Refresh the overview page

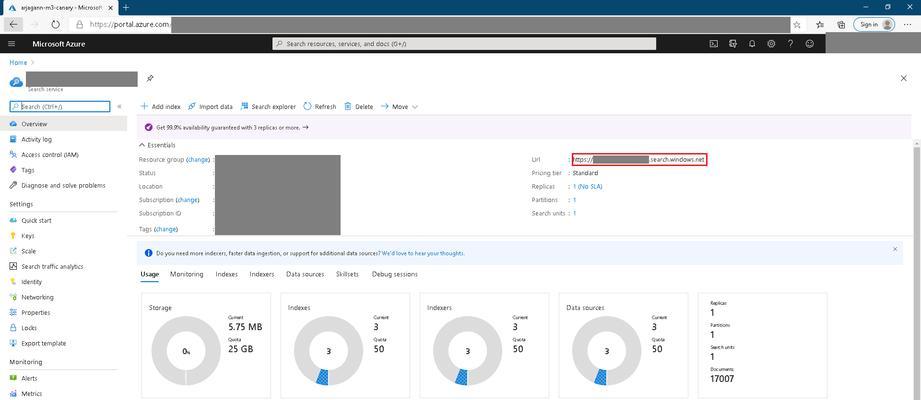pyautogui.click(x=320, y=107)
